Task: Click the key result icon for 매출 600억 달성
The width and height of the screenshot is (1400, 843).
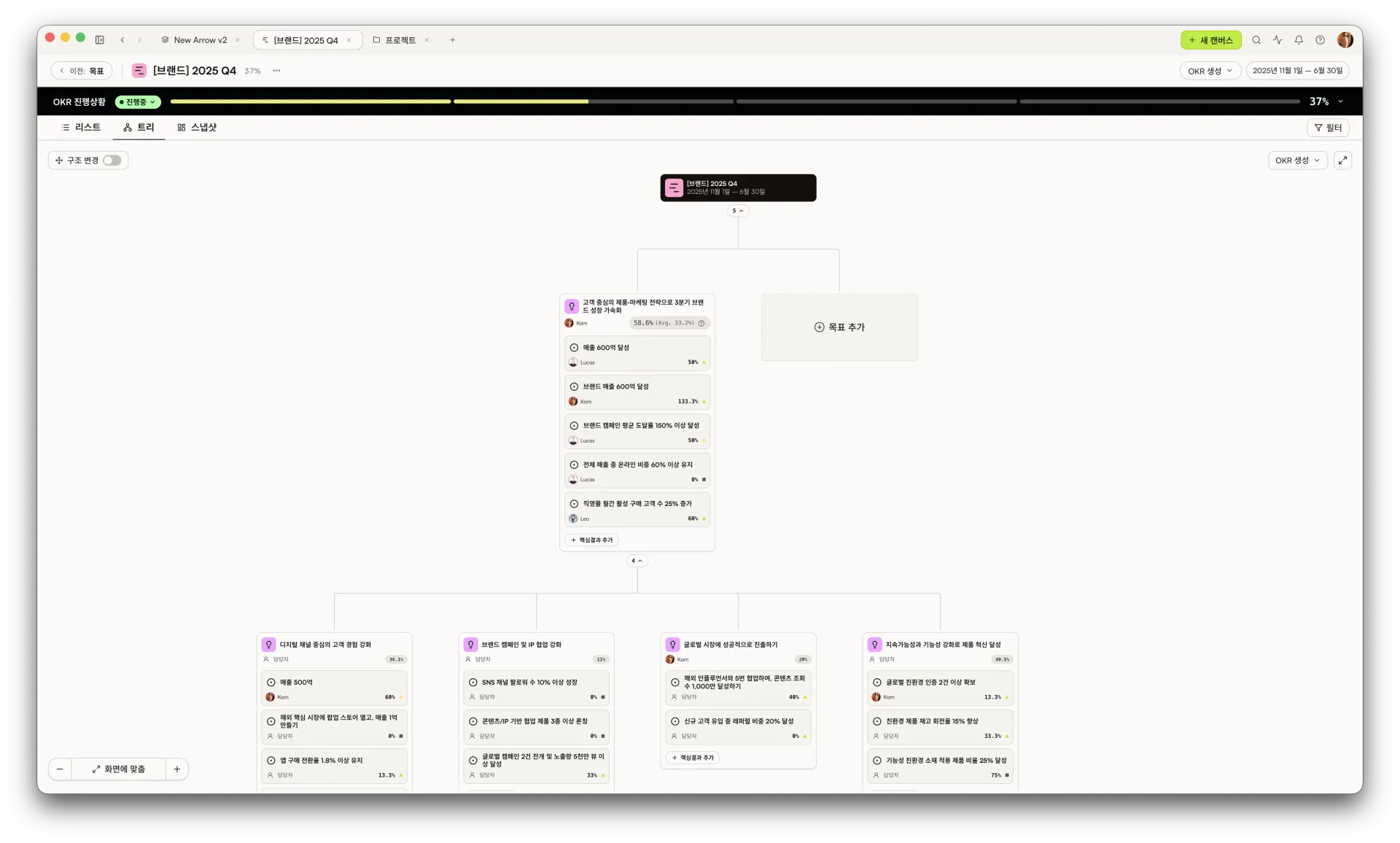Action: click(574, 348)
